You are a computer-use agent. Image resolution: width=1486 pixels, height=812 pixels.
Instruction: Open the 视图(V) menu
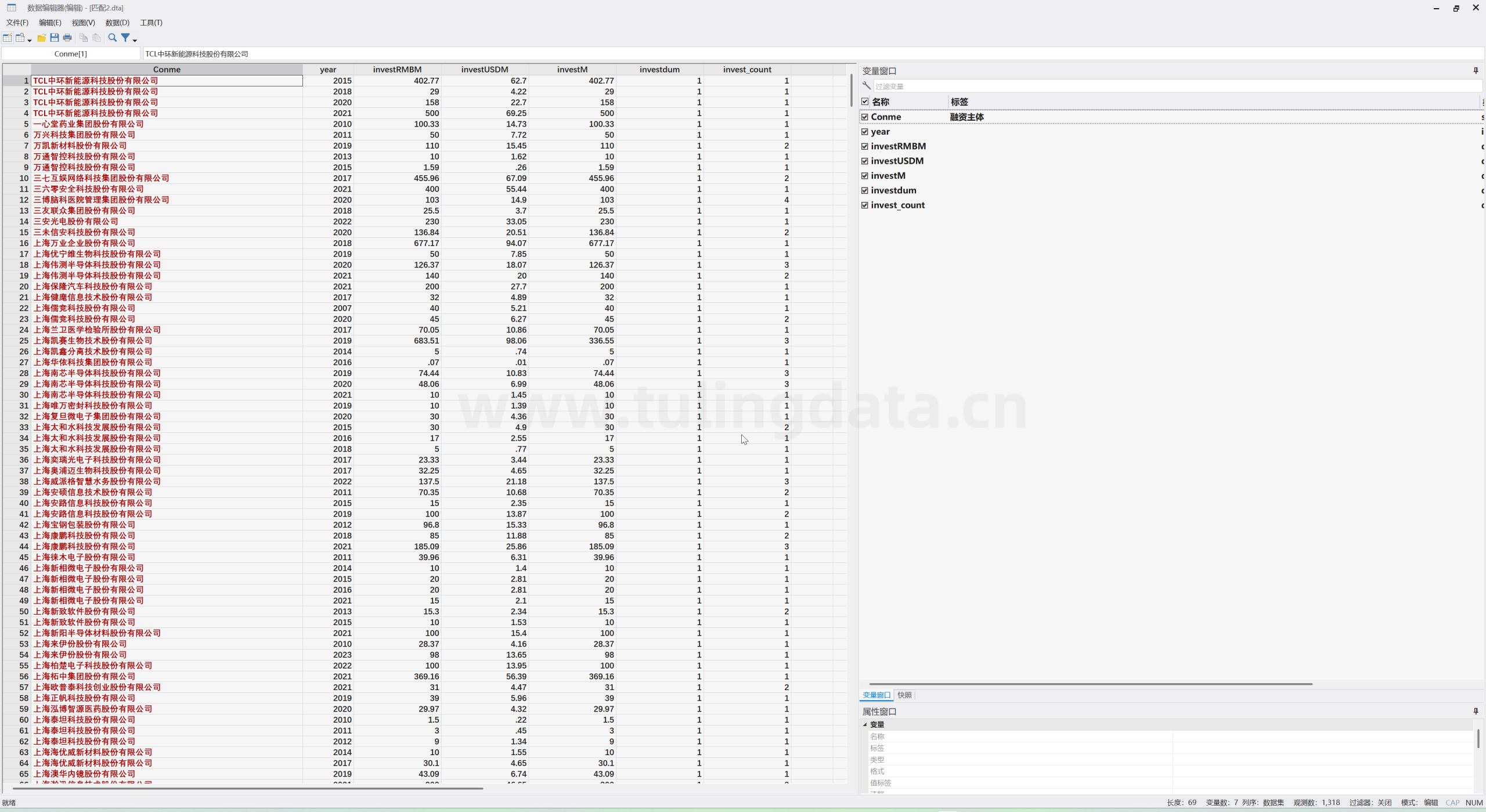click(x=83, y=23)
